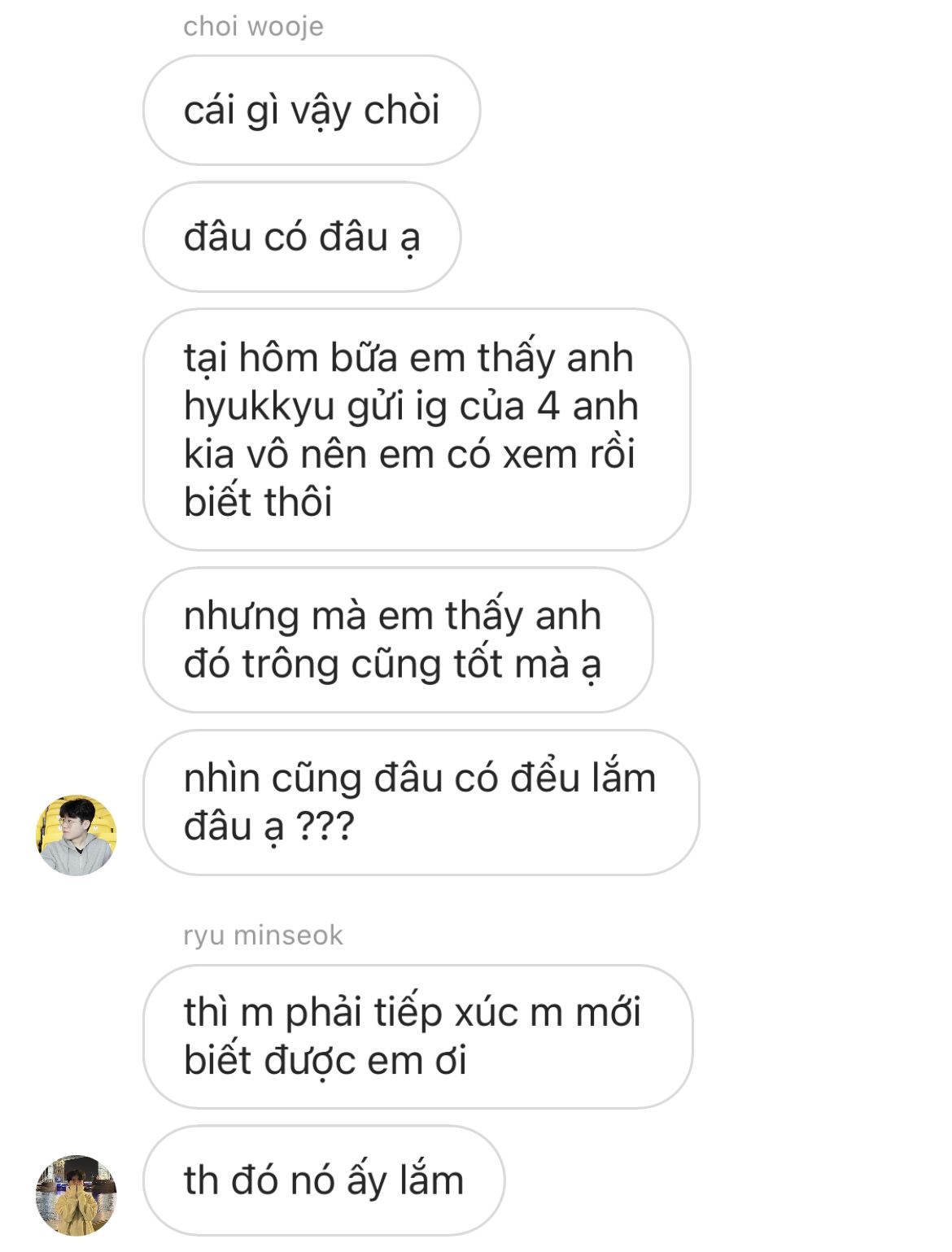
Task: Select the 'đâu có đâu ạ' message bubble
Action: click(x=302, y=237)
